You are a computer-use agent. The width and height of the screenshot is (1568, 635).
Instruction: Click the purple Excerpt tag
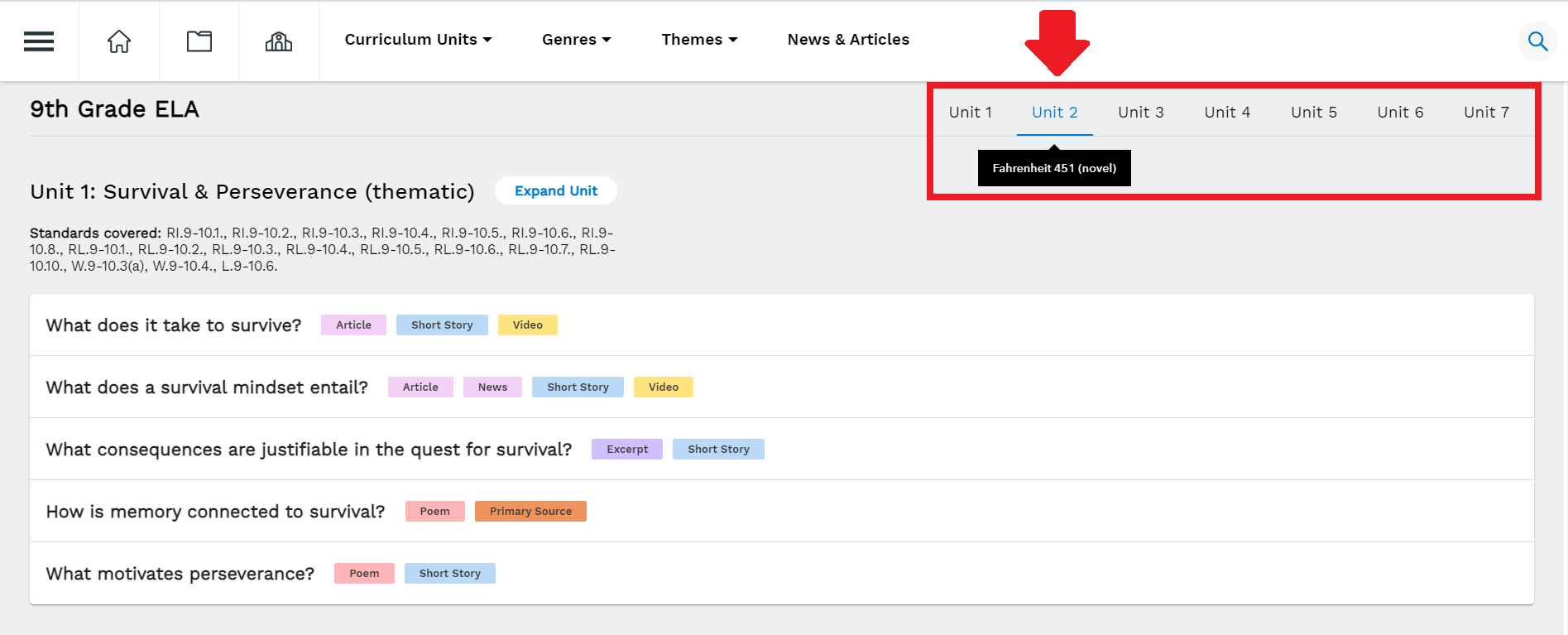point(627,450)
